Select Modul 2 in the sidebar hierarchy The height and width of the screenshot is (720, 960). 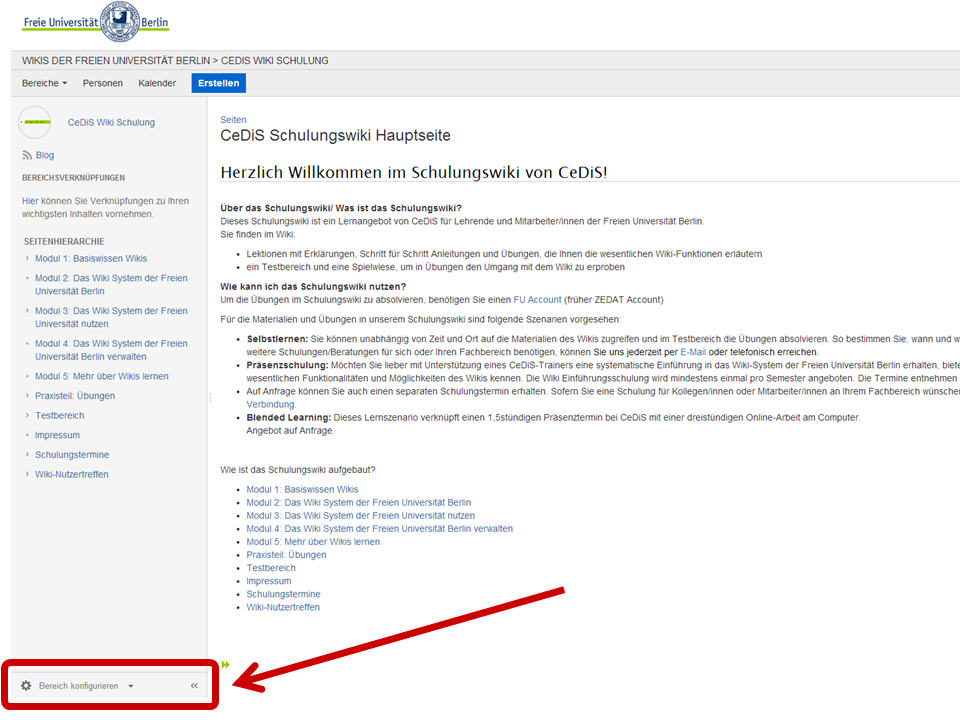pyautogui.click(x=111, y=285)
